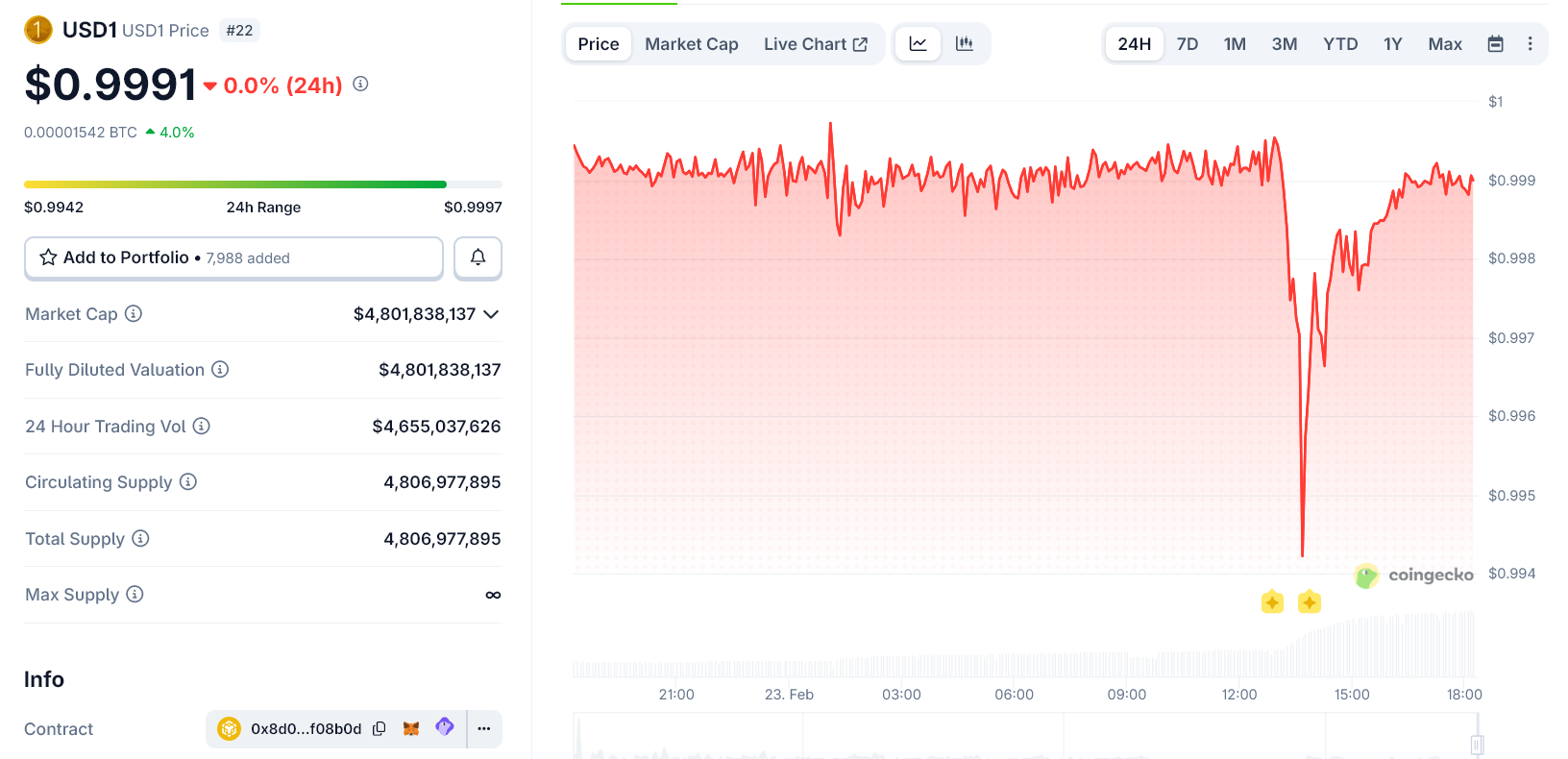1568x759 pixels.
Task: Select the 7D time range
Action: pos(1188,44)
